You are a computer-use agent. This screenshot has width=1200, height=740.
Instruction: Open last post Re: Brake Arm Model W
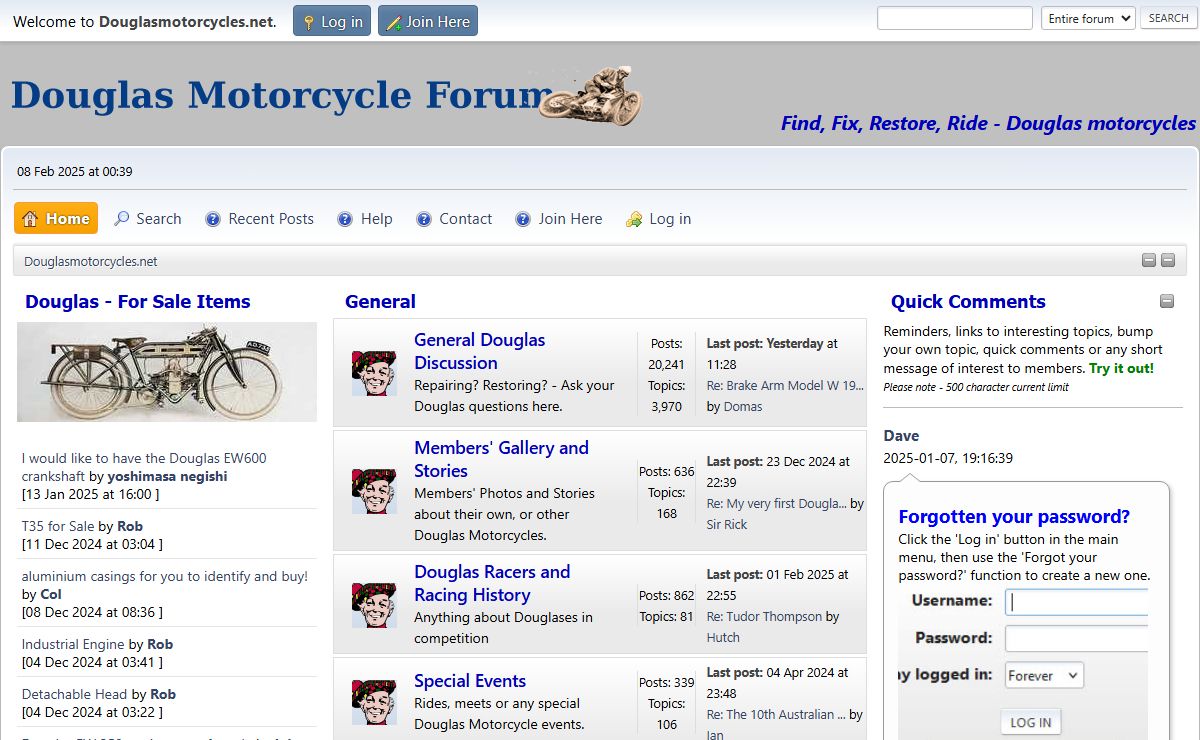(x=785, y=385)
